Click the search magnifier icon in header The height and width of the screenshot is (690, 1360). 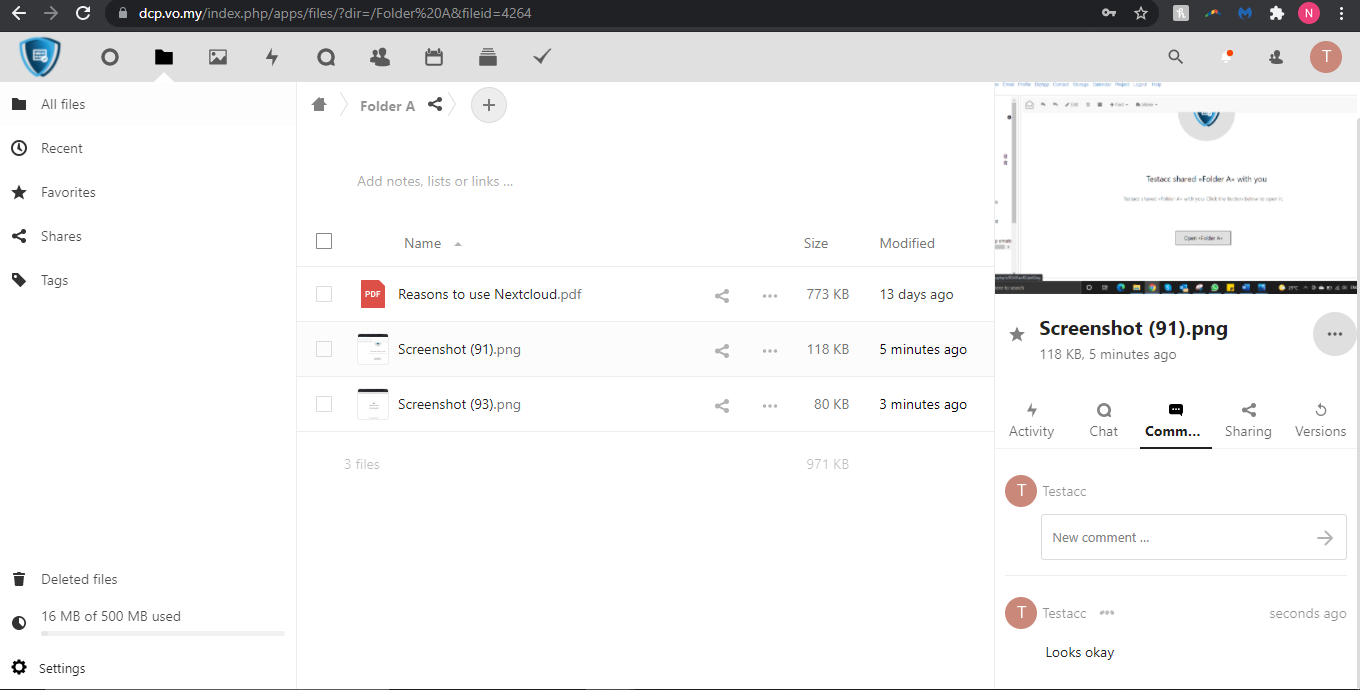pyautogui.click(x=1176, y=58)
